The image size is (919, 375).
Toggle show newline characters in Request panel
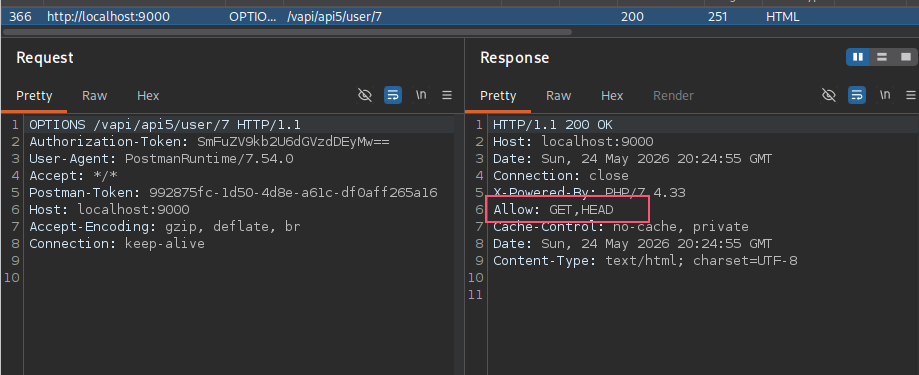coord(421,95)
